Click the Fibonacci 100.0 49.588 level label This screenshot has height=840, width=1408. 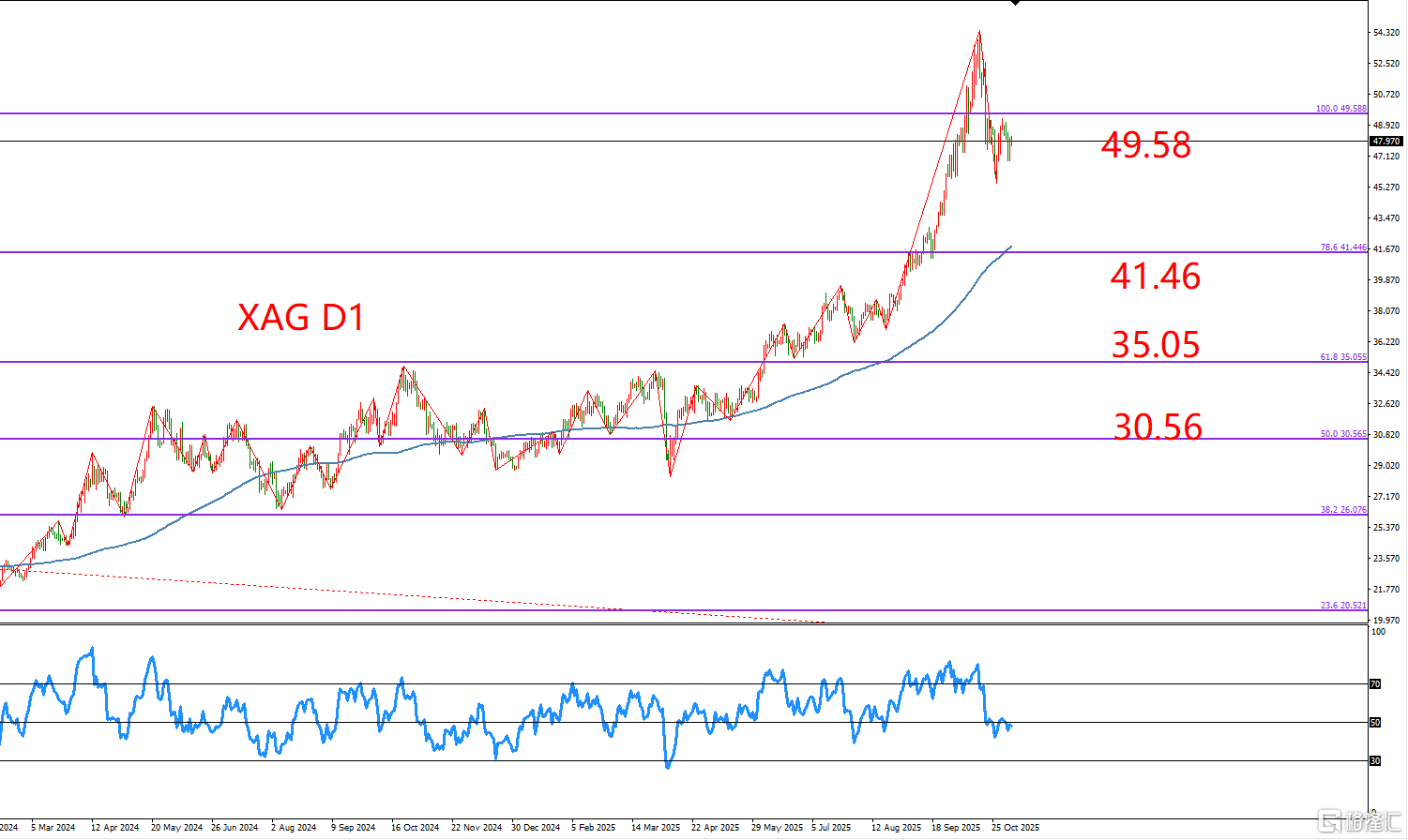[x=1340, y=109]
